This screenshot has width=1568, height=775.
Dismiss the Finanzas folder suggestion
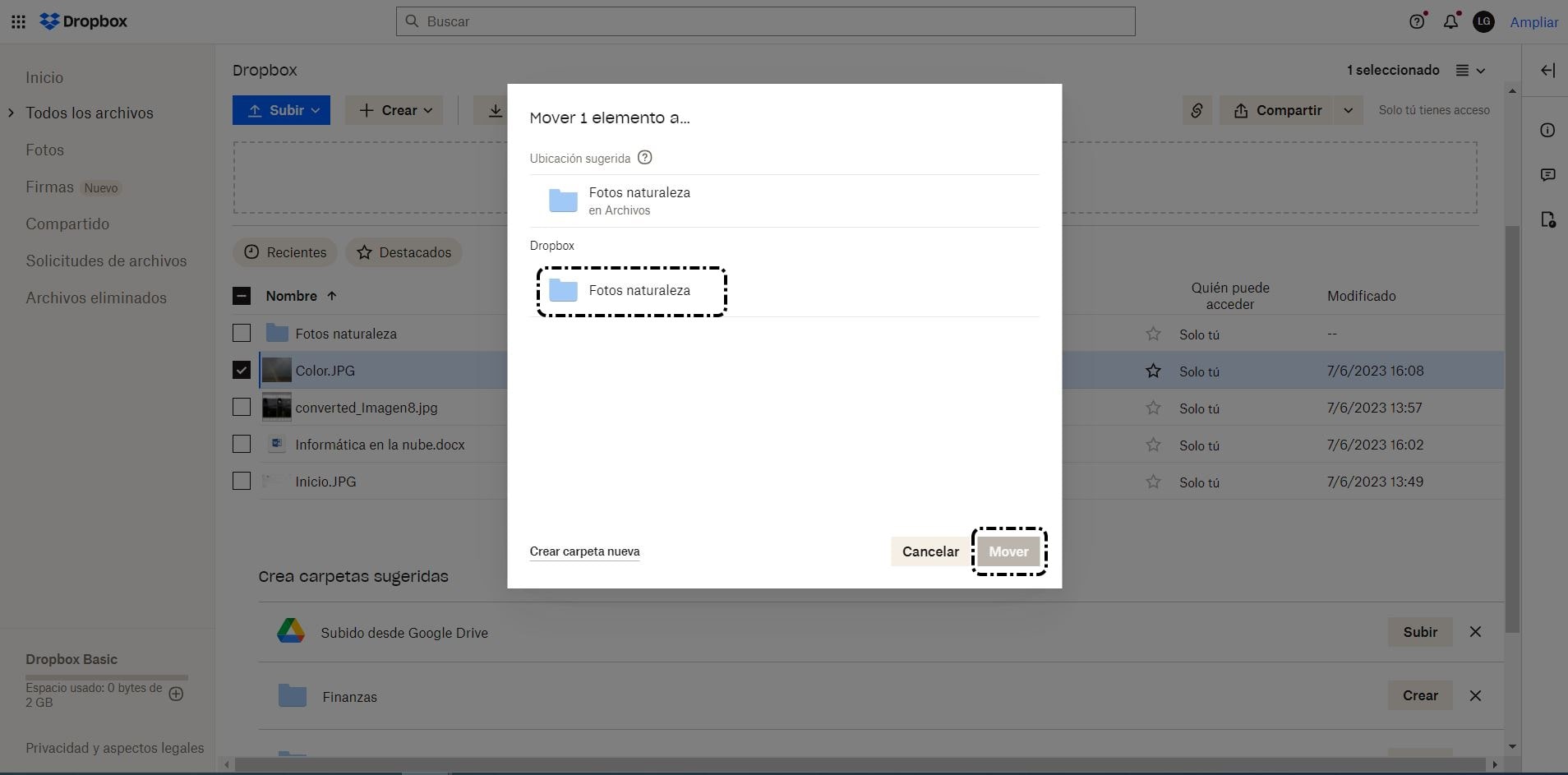point(1475,696)
